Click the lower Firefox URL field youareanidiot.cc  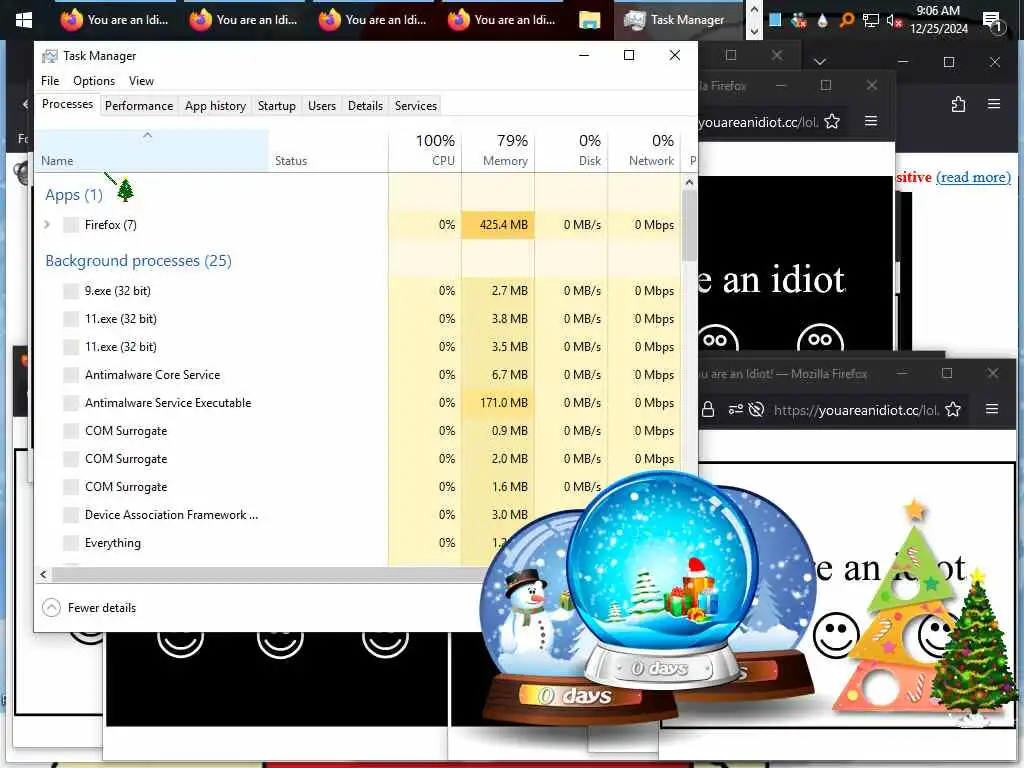tap(856, 410)
